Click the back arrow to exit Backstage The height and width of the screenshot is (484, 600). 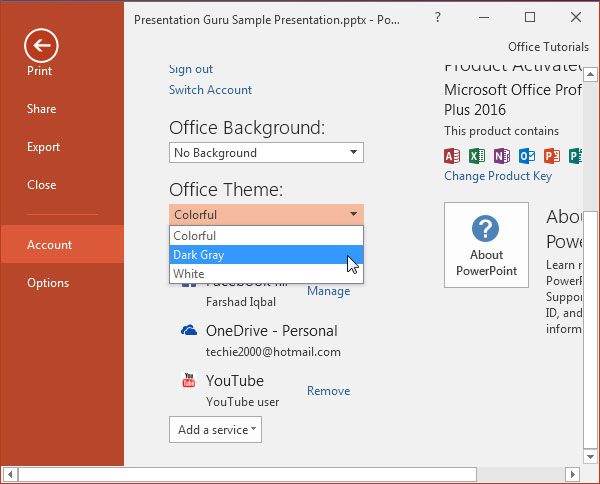[41, 45]
